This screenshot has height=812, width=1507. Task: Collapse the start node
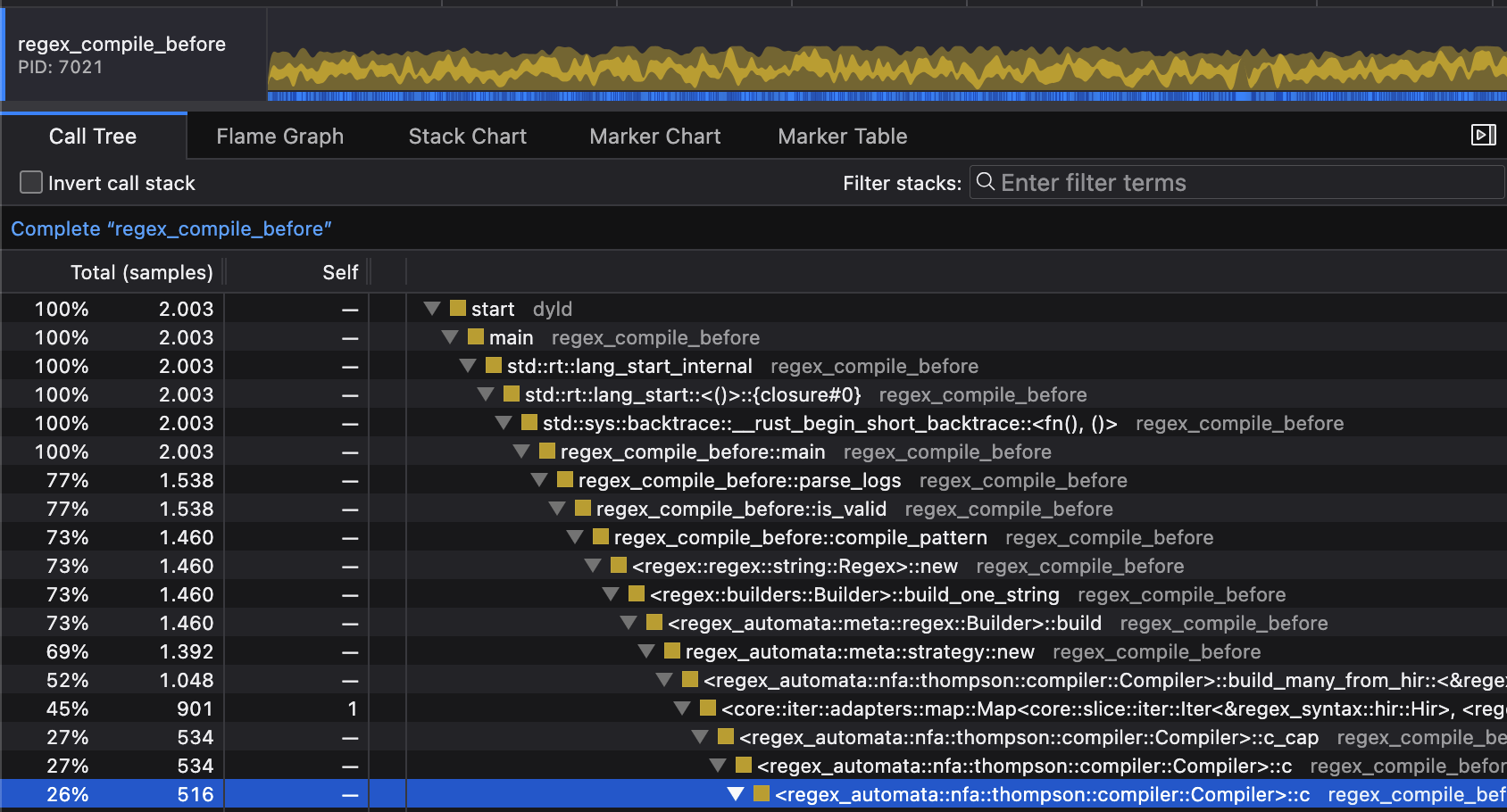click(432, 308)
